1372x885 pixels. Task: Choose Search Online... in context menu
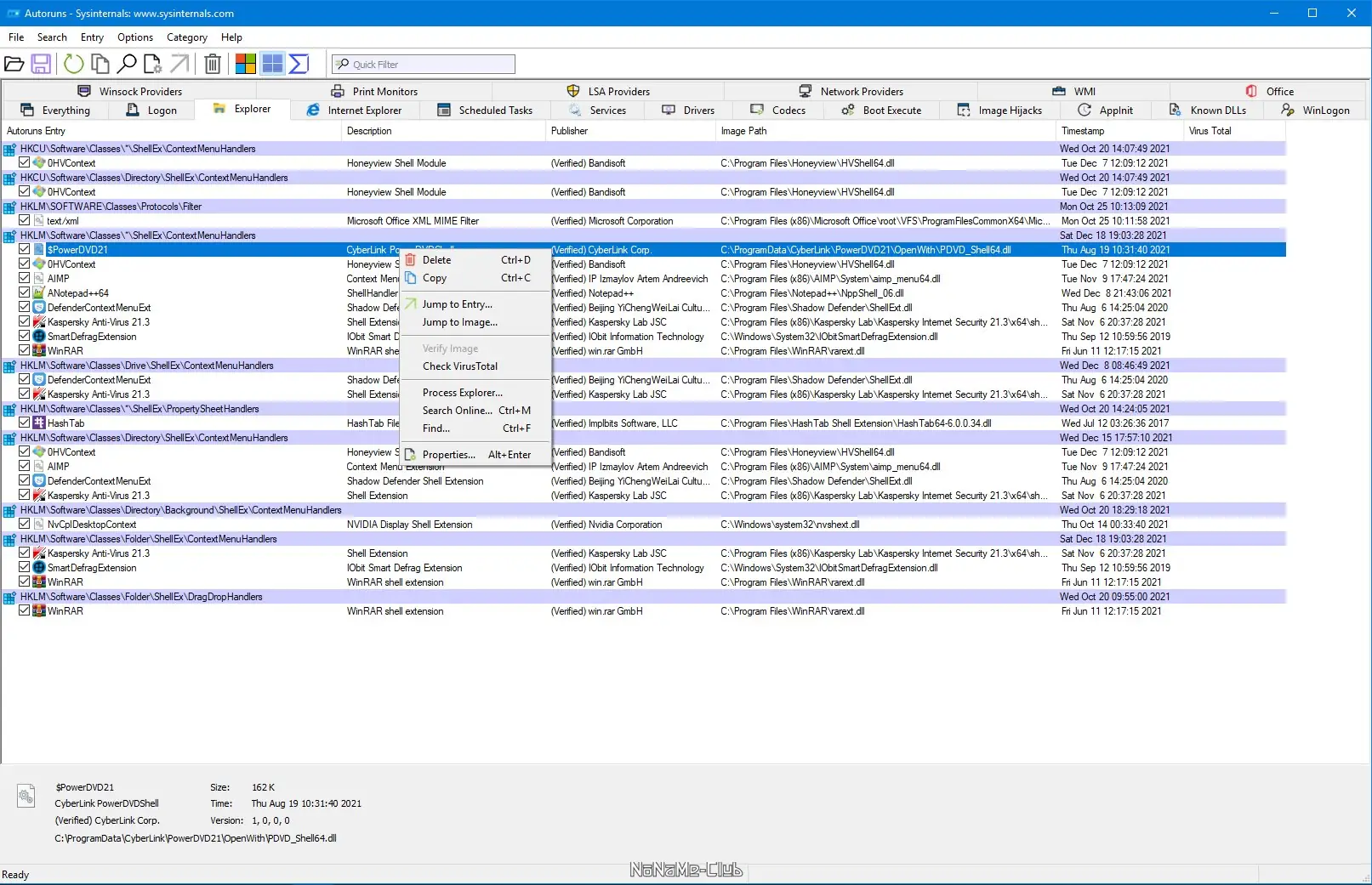(475, 411)
